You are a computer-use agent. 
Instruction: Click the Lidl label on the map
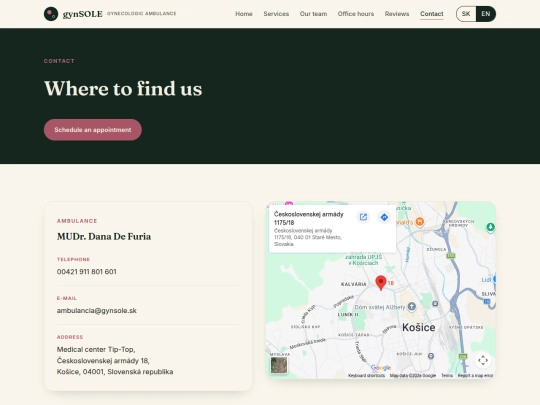point(486,280)
